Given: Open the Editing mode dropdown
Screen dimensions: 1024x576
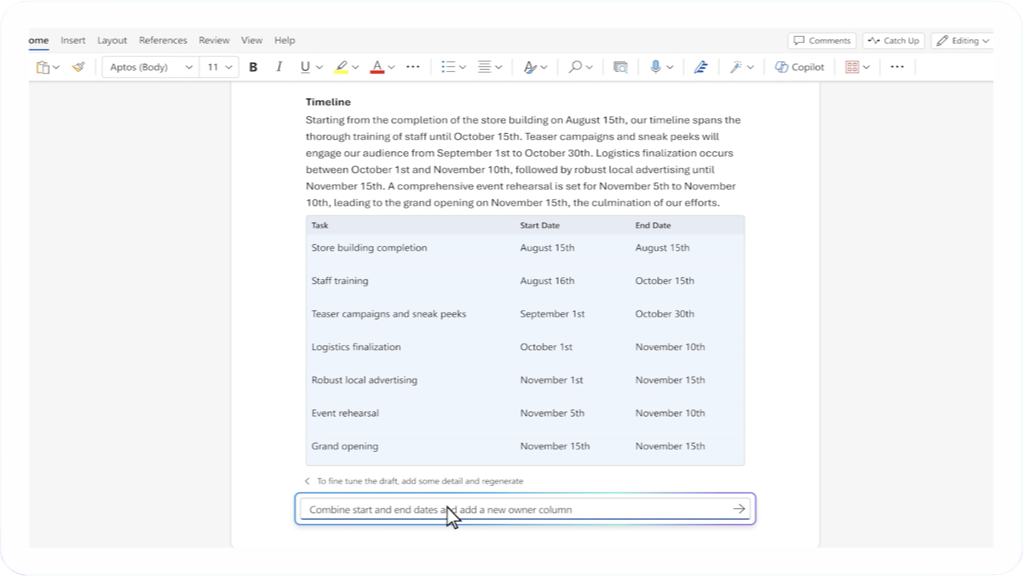Looking at the screenshot, I should coord(963,40).
